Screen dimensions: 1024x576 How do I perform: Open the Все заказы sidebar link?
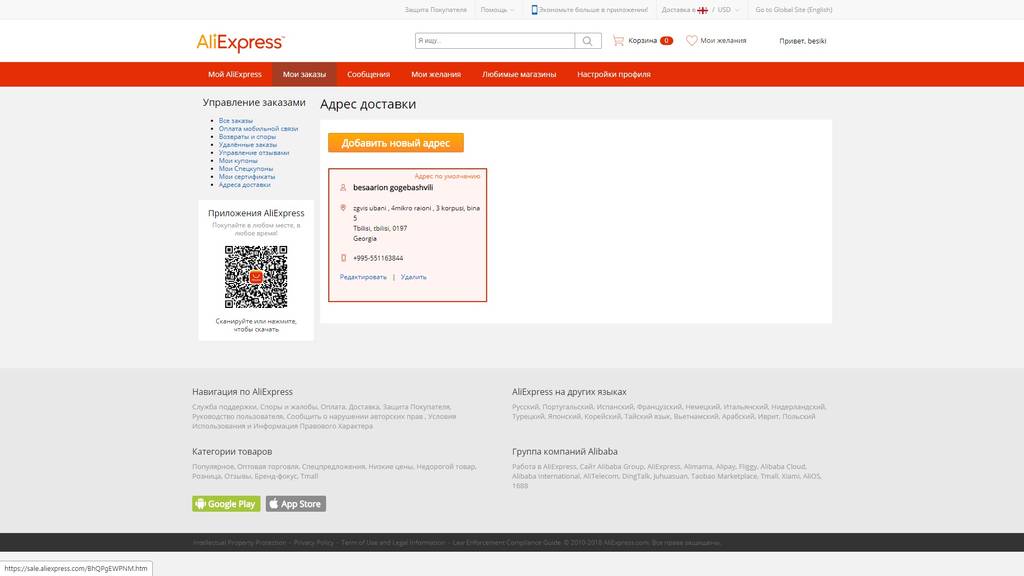click(x=236, y=121)
